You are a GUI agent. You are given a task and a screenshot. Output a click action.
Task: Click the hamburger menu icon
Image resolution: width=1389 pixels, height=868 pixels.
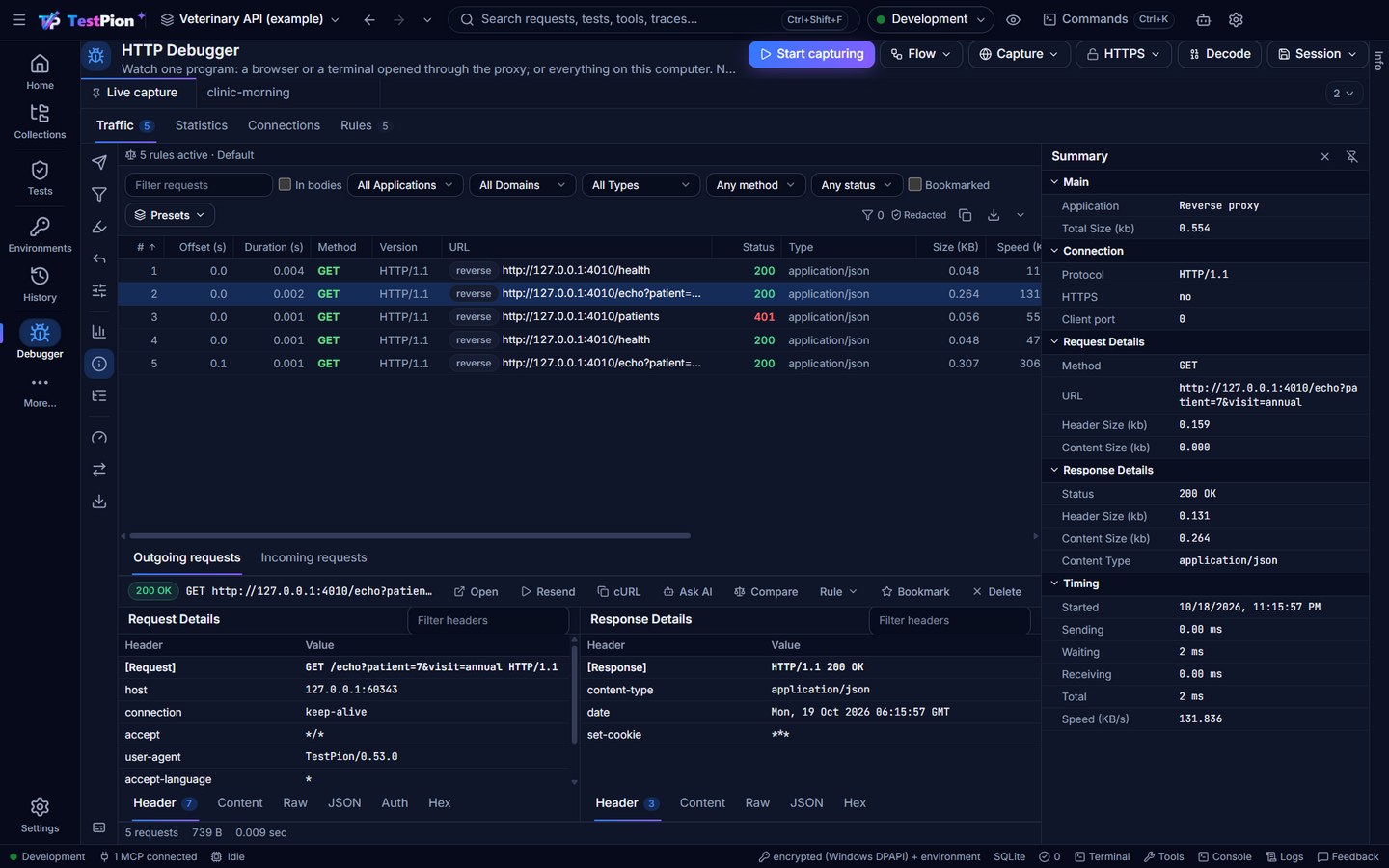click(18, 19)
